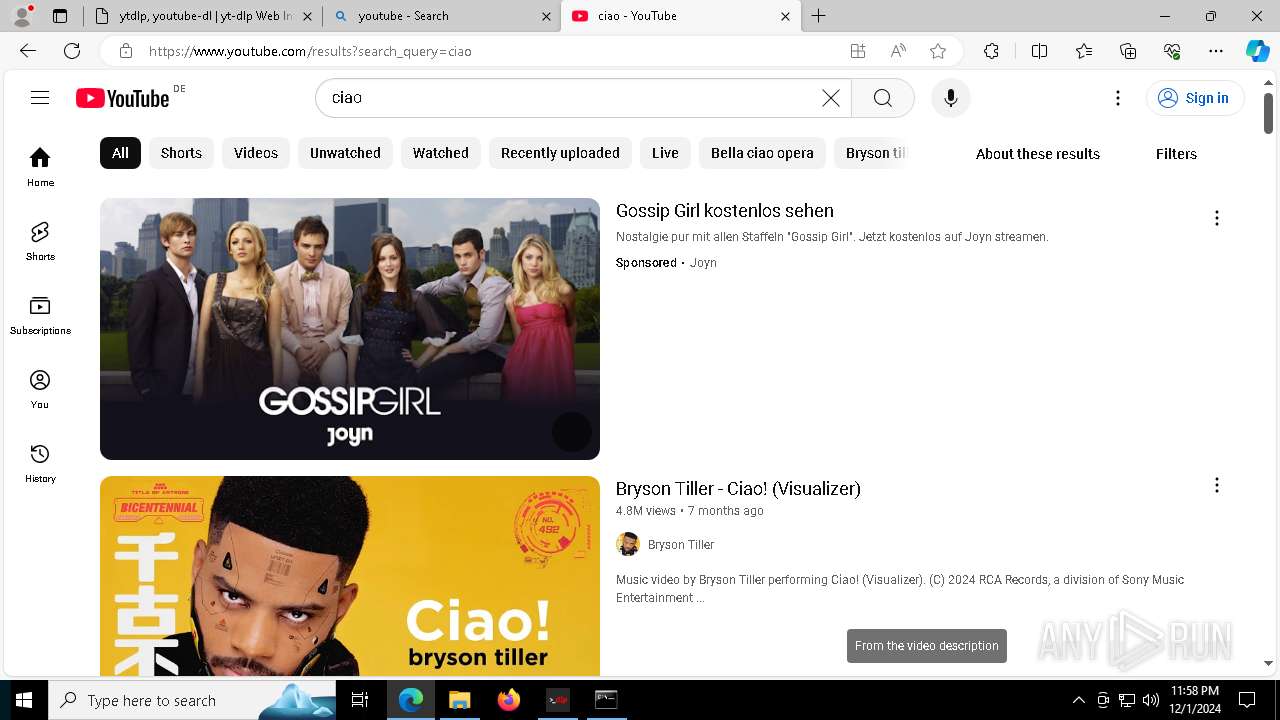Add this page to favorites via the star
1280x720 pixels.
click(938, 51)
